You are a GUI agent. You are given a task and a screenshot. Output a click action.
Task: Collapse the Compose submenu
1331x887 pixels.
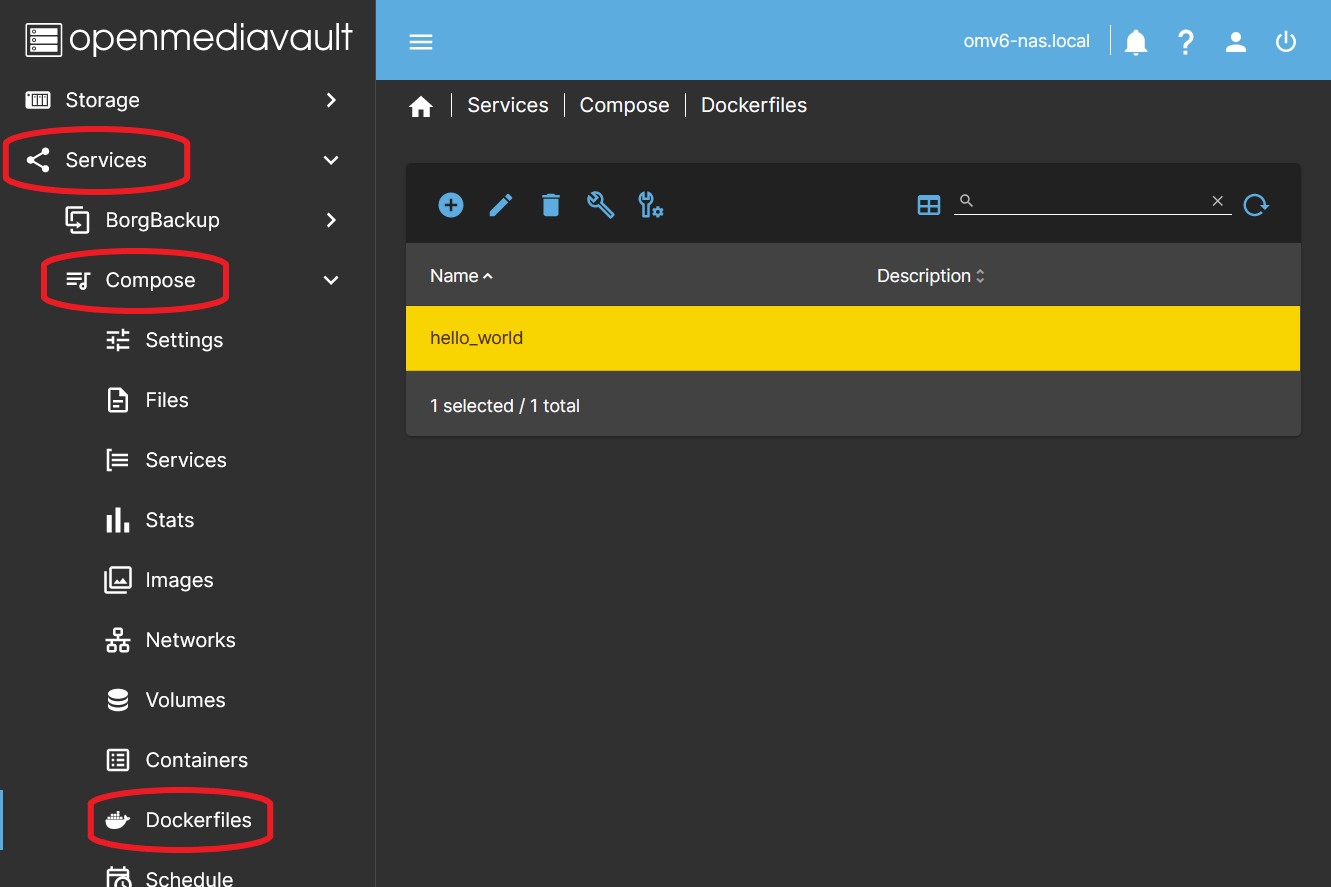coord(331,280)
